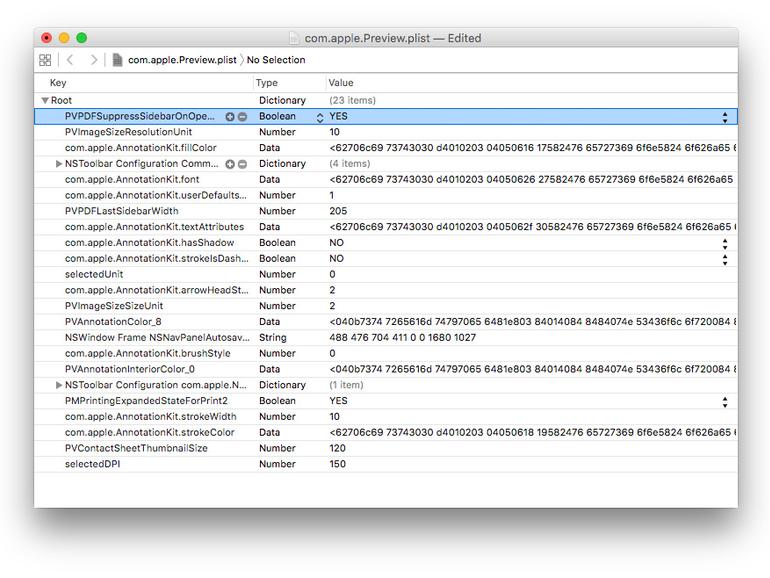770x578 pixels.
Task: Open type popup for PVPDFSuppressSidebarOnOpe
Action: [320, 117]
